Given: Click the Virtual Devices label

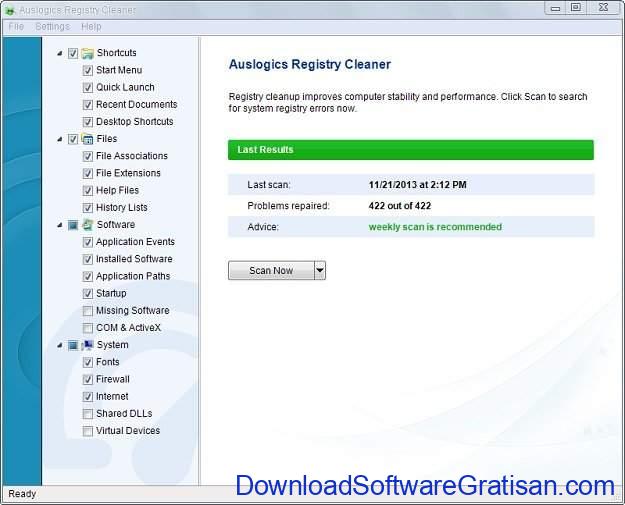Looking at the screenshot, I should tap(128, 430).
